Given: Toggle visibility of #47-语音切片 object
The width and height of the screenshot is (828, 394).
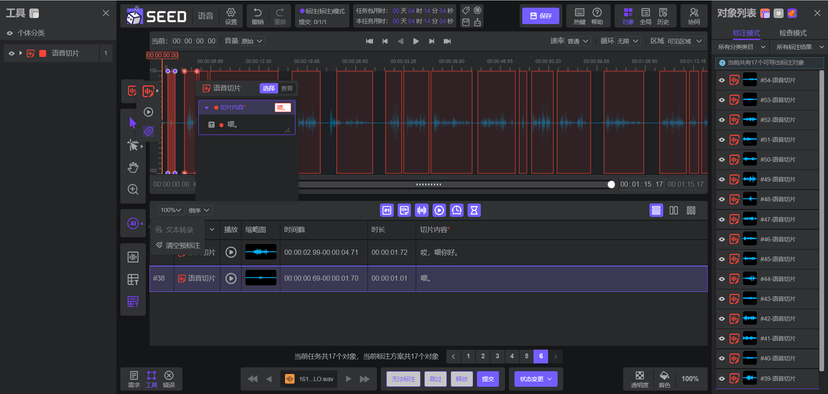Looking at the screenshot, I should click(722, 219).
